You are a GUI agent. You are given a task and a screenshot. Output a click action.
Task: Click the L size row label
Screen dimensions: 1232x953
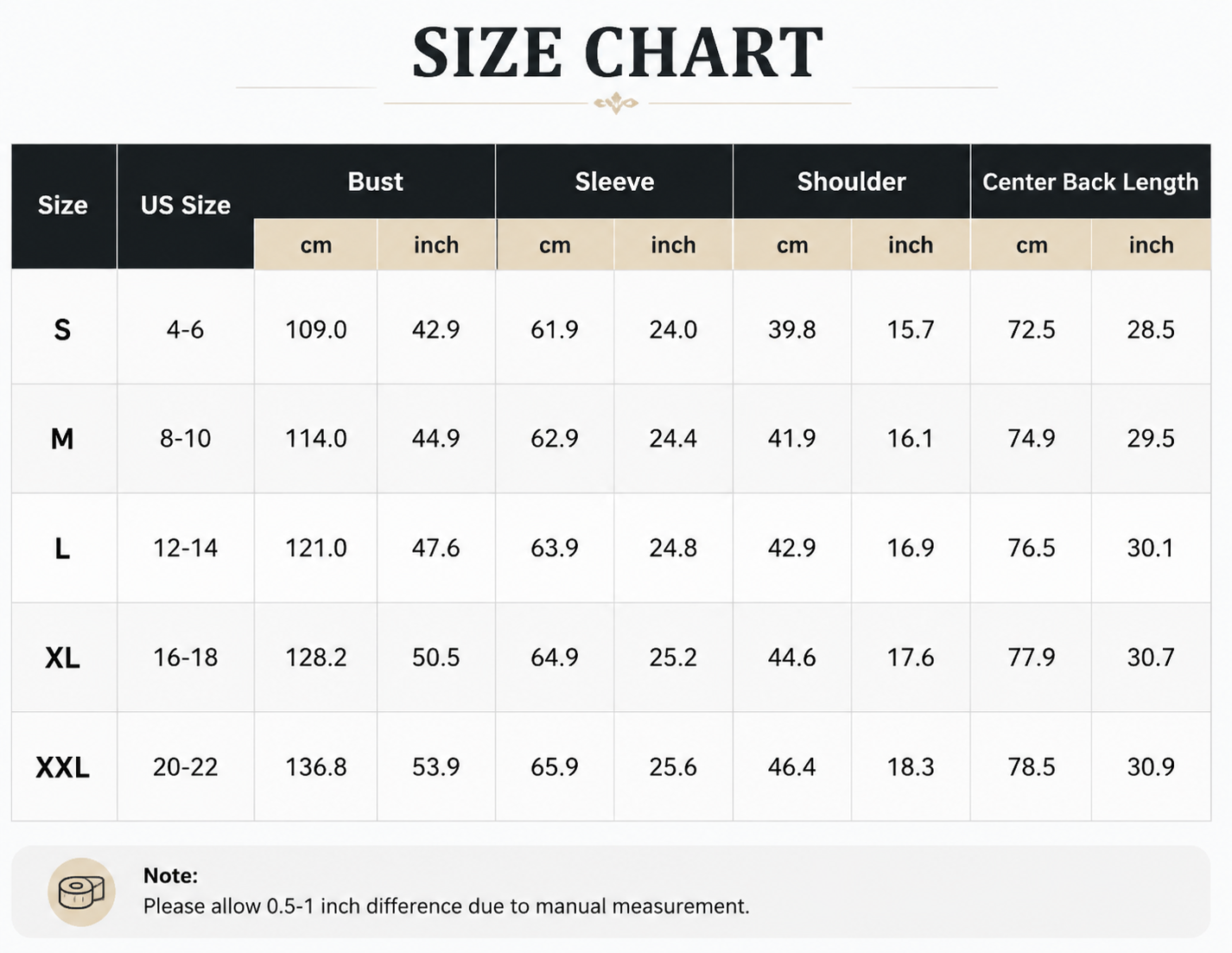pos(62,549)
